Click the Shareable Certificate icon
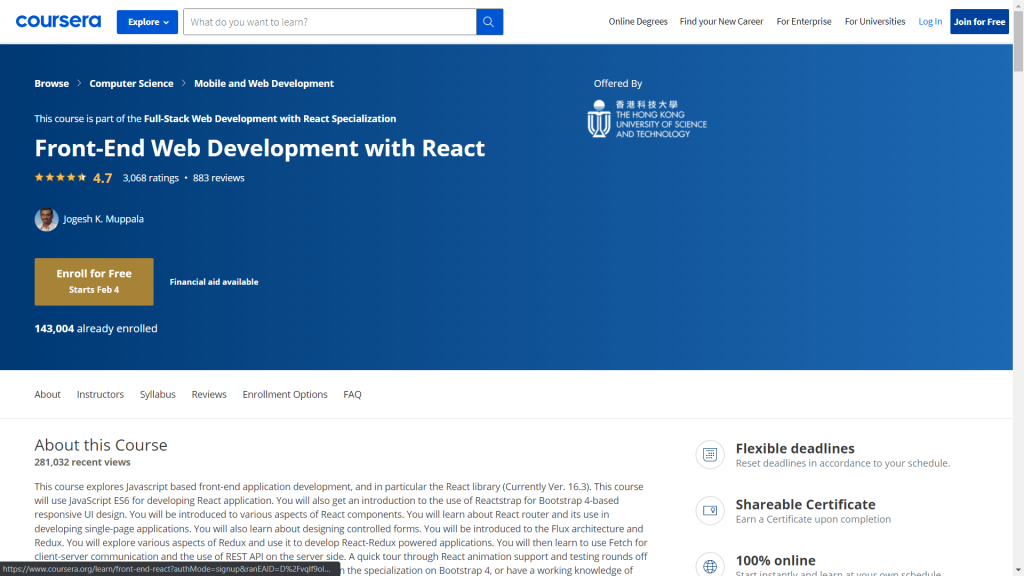 (x=710, y=510)
